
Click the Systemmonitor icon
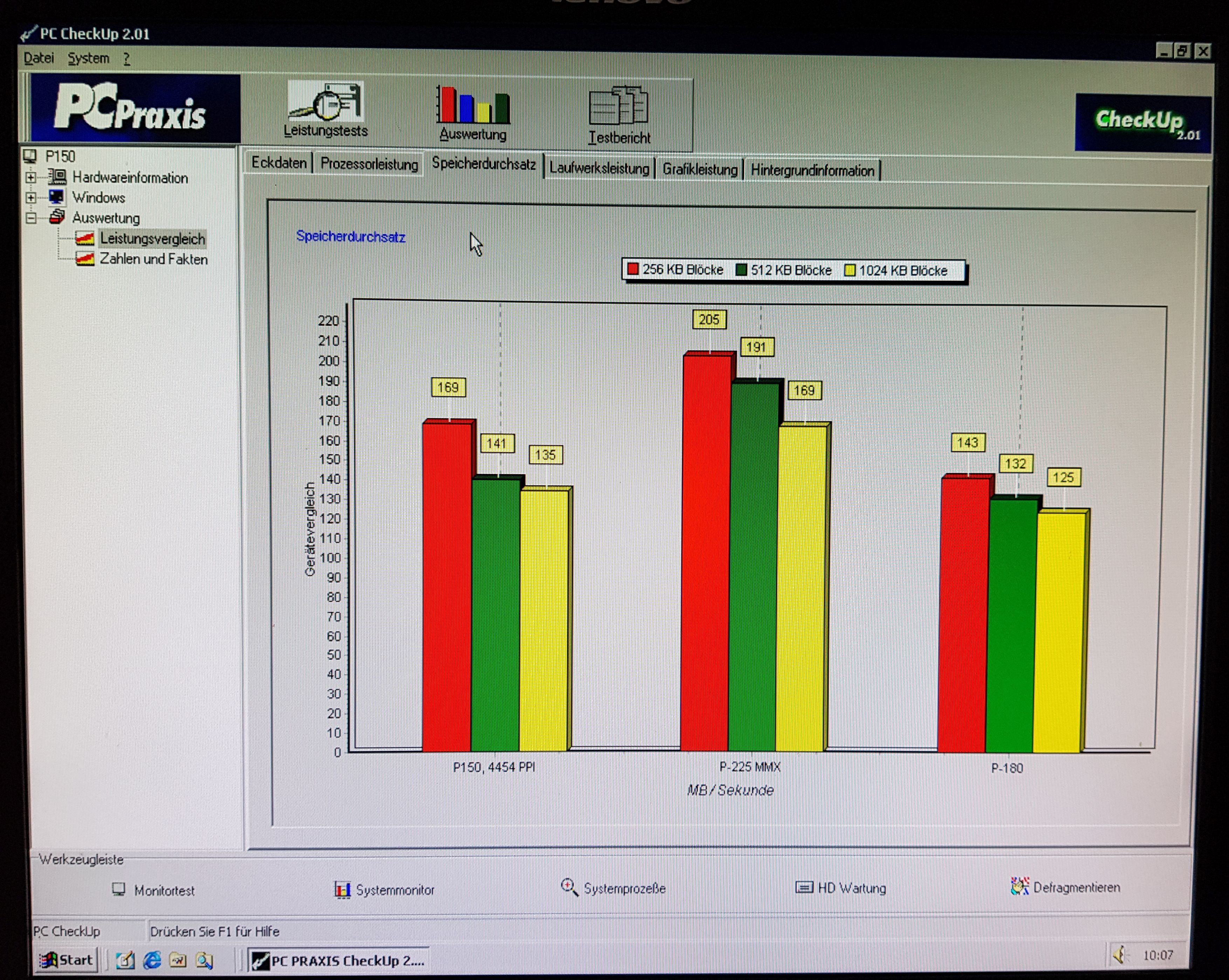coord(342,889)
